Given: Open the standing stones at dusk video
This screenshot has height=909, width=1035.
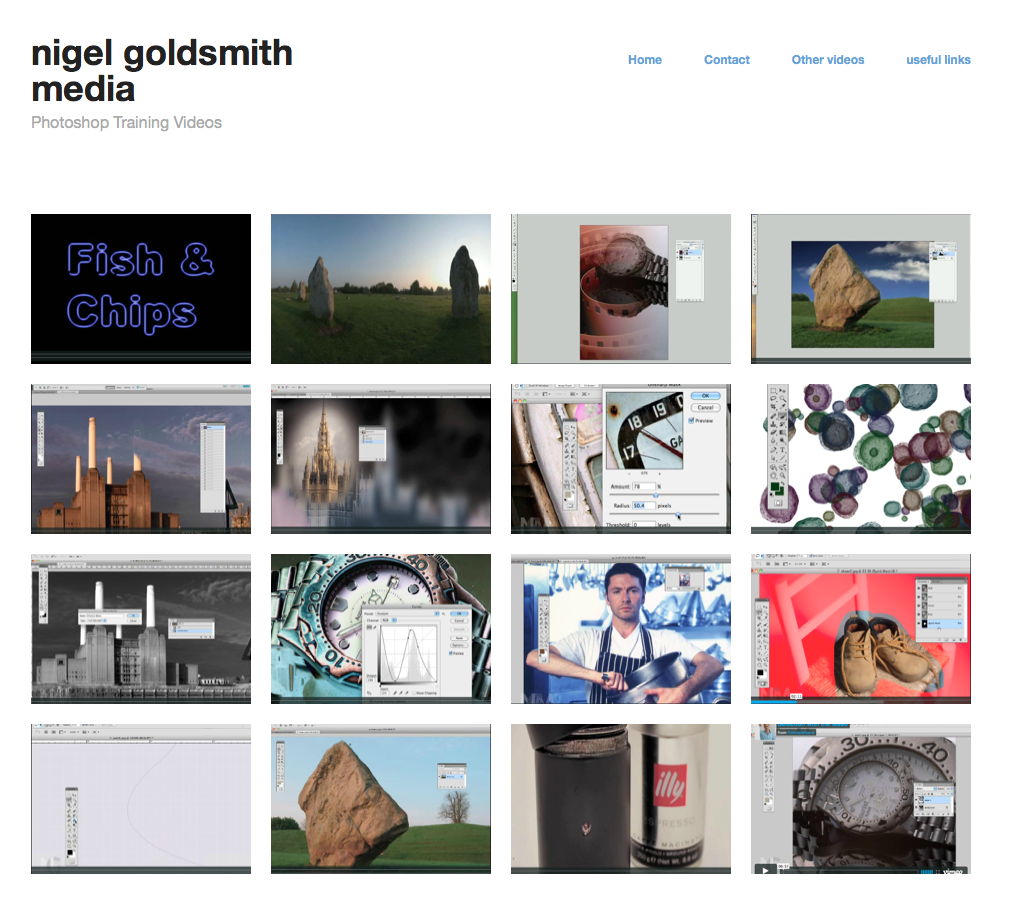Looking at the screenshot, I should pos(381,288).
